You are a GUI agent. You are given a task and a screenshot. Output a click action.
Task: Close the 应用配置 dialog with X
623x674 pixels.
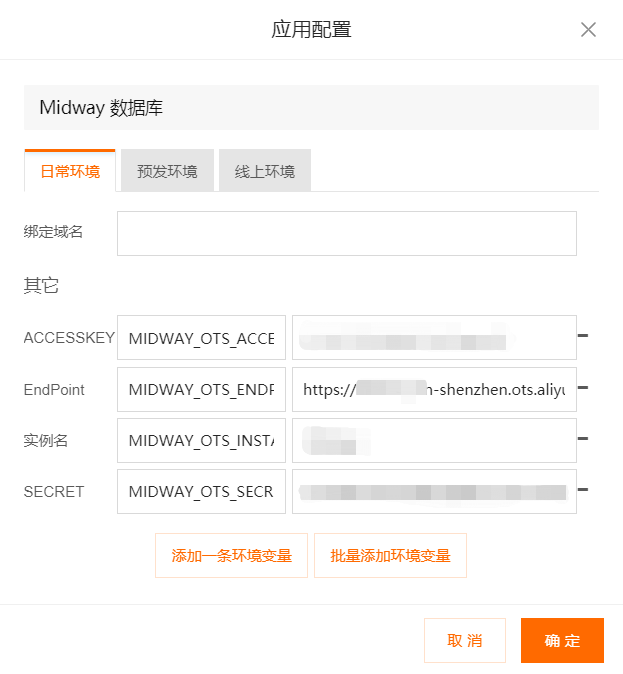588,29
